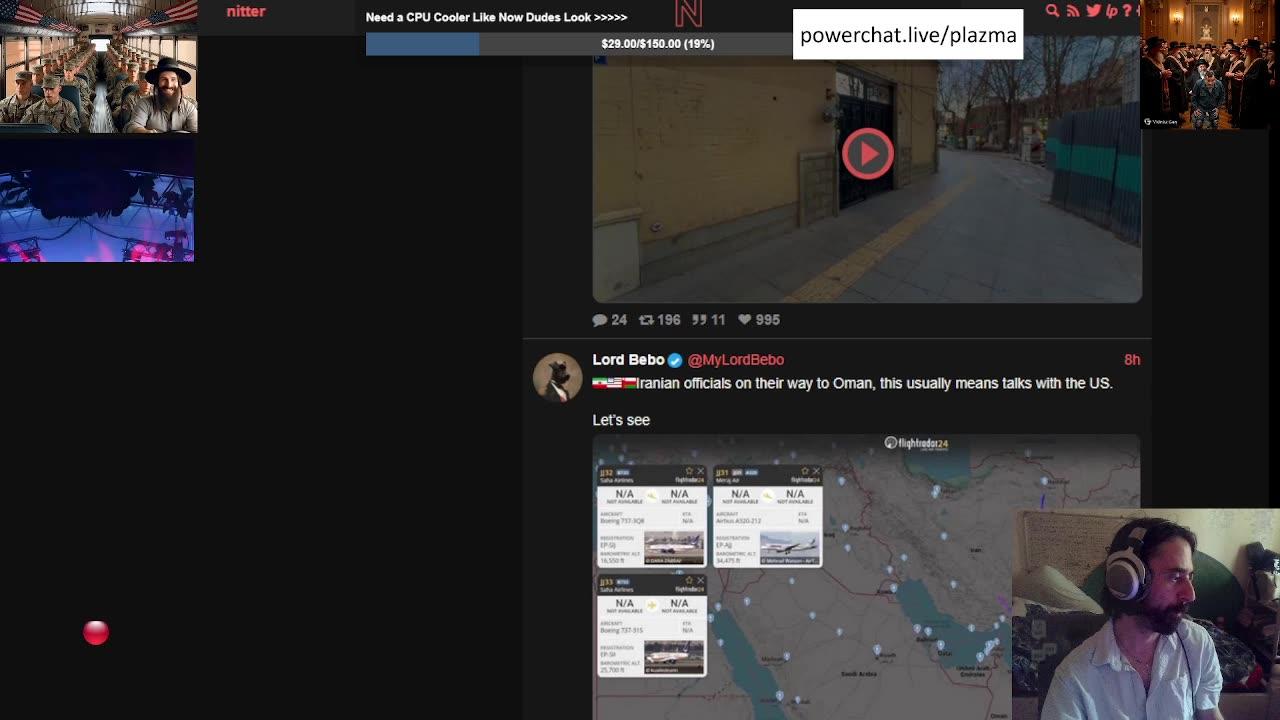Open the Twitter bird icon in the header

point(1093,11)
